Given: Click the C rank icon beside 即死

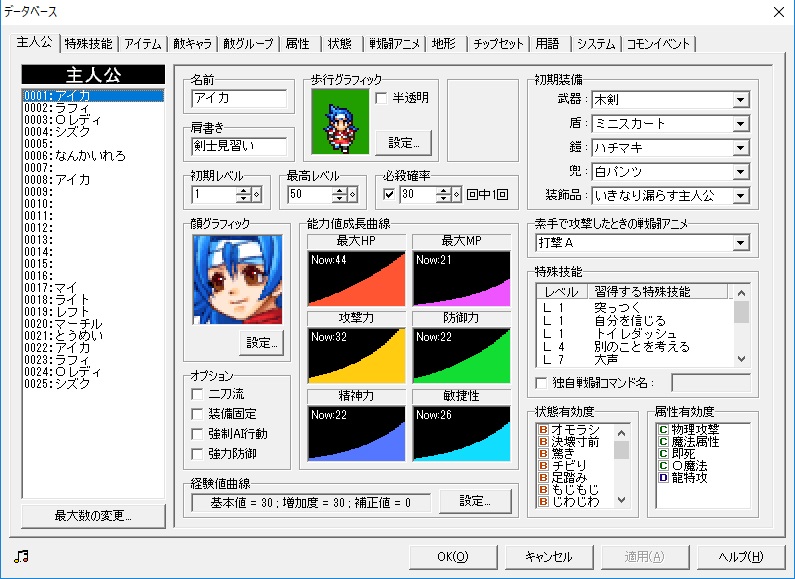Looking at the screenshot, I should pos(663,453).
